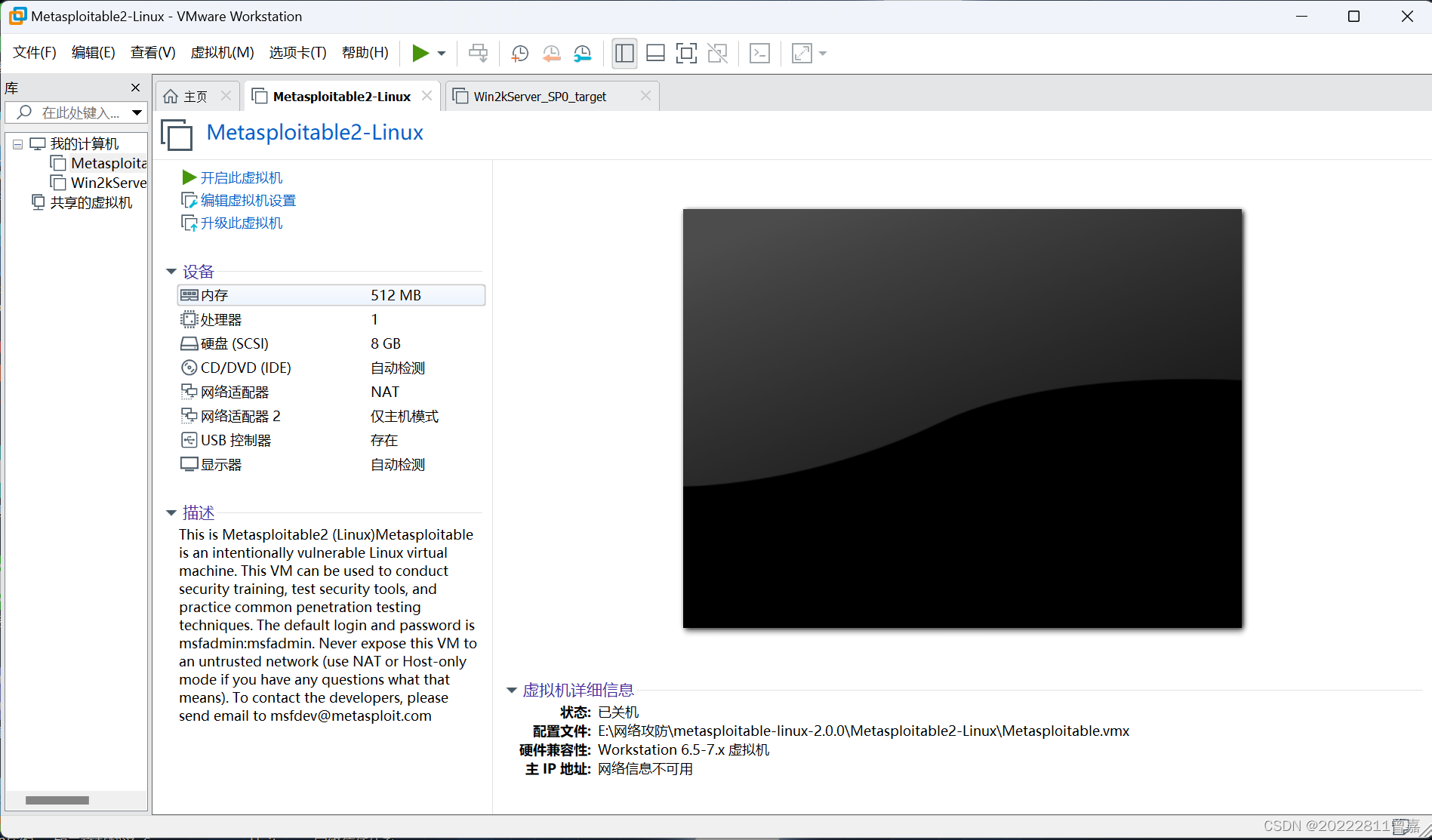
Task: Click the Unity mode toolbar icon
Action: click(x=718, y=53)
